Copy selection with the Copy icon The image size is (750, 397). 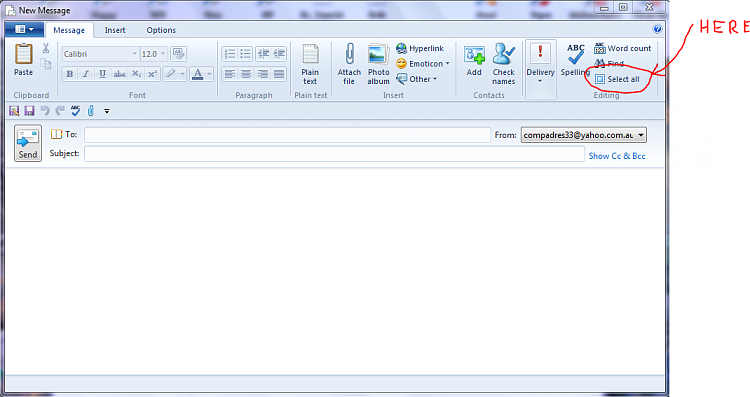tap(46, 64)
